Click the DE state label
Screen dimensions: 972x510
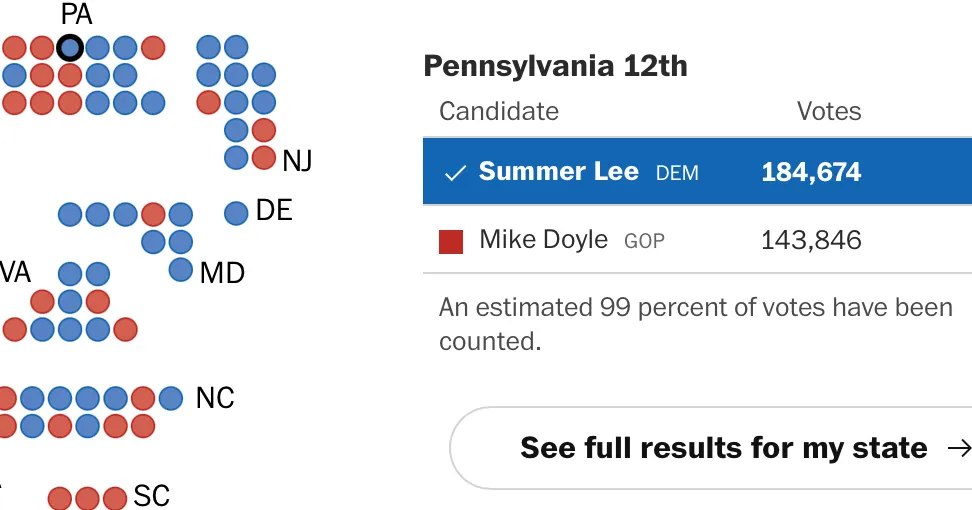pyautogui.click(x=274, y=211)
